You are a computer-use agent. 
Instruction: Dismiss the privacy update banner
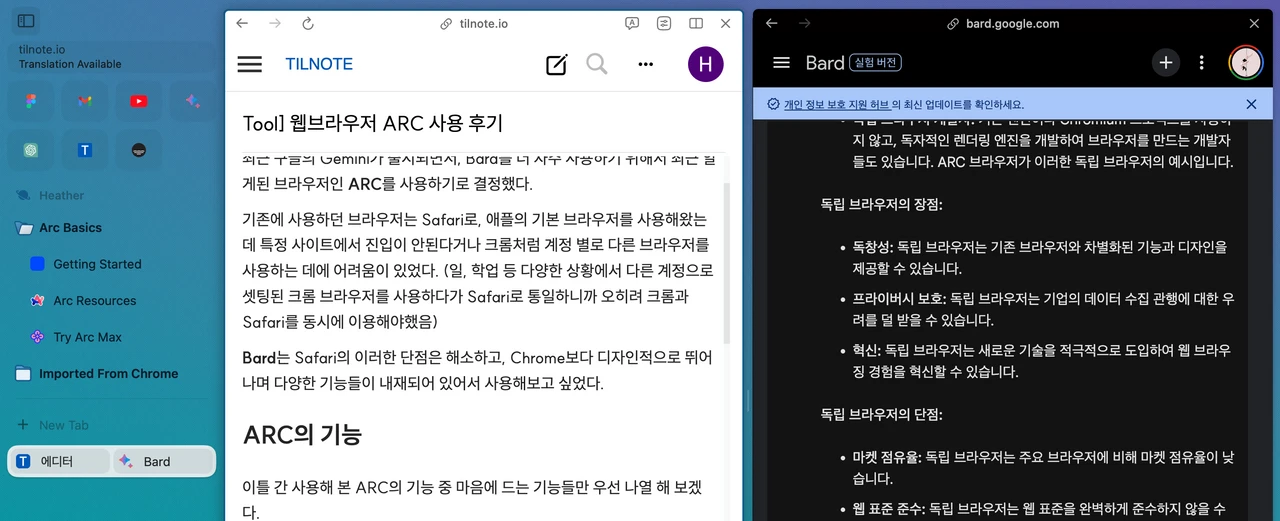1251,104
